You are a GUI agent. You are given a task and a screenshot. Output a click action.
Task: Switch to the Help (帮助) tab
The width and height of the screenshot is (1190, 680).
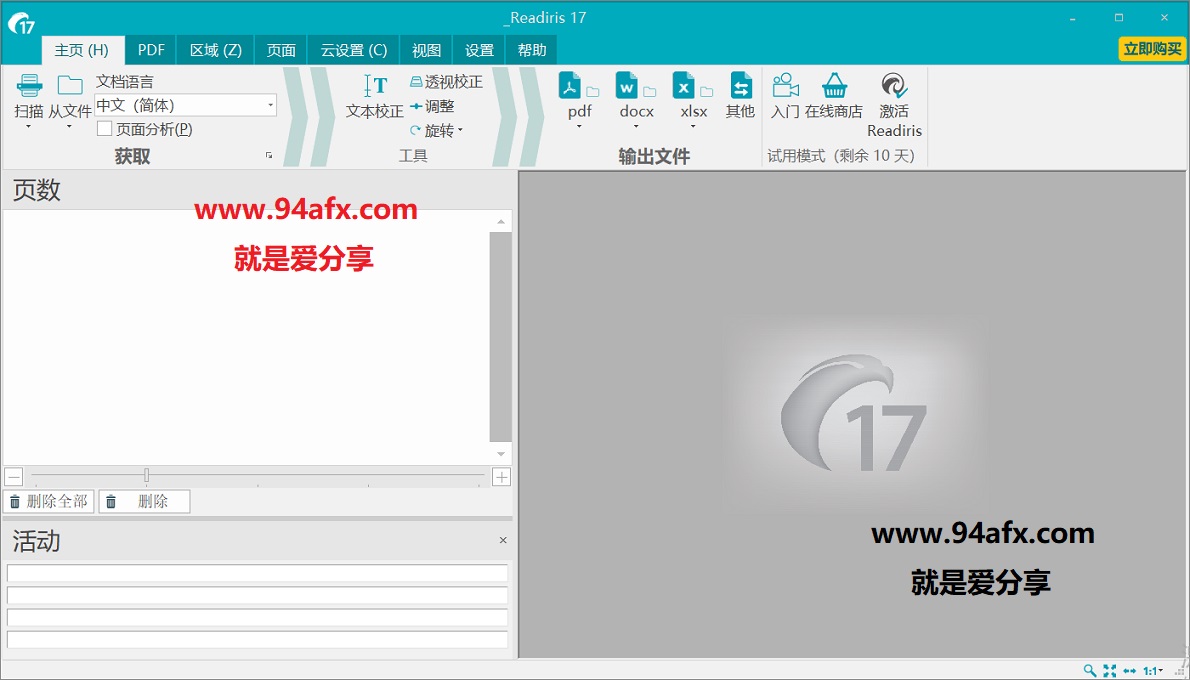(x=531, y=50)
